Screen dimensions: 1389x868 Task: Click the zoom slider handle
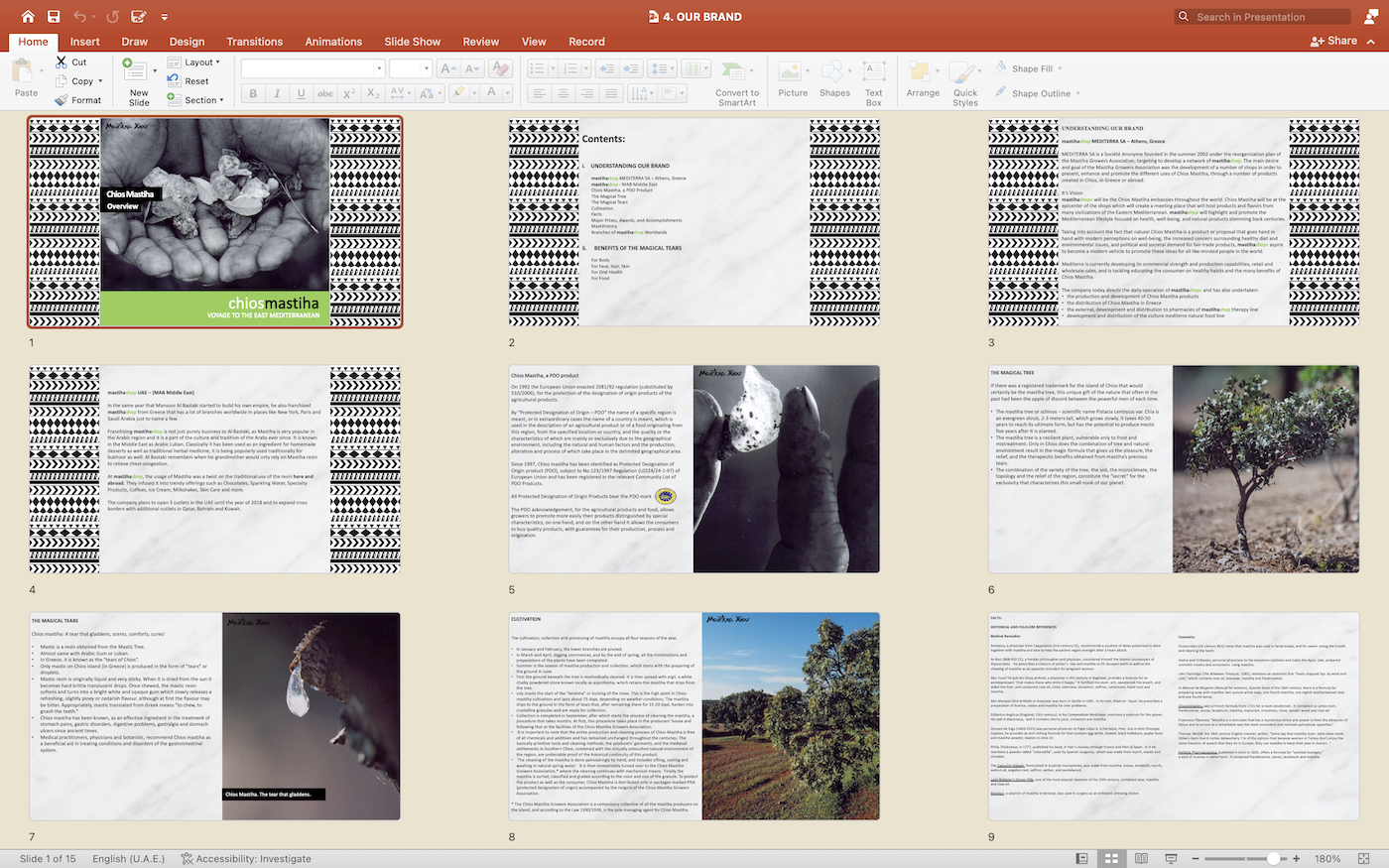(1274, 858)
